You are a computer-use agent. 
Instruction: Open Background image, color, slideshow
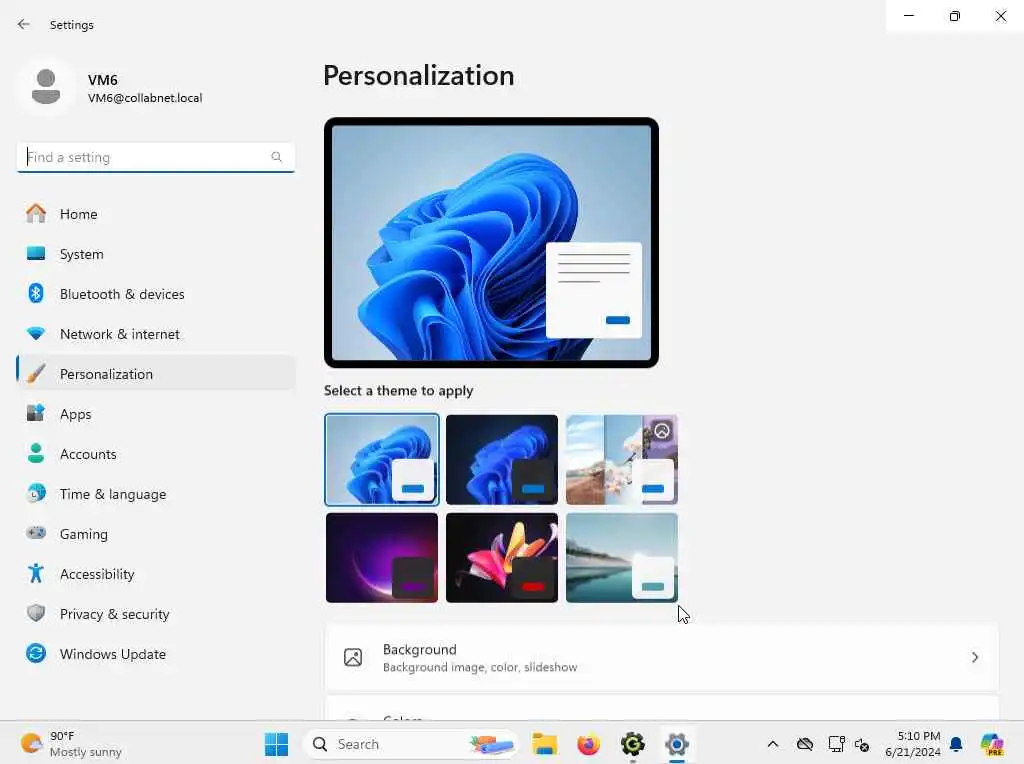coord(662,658)
